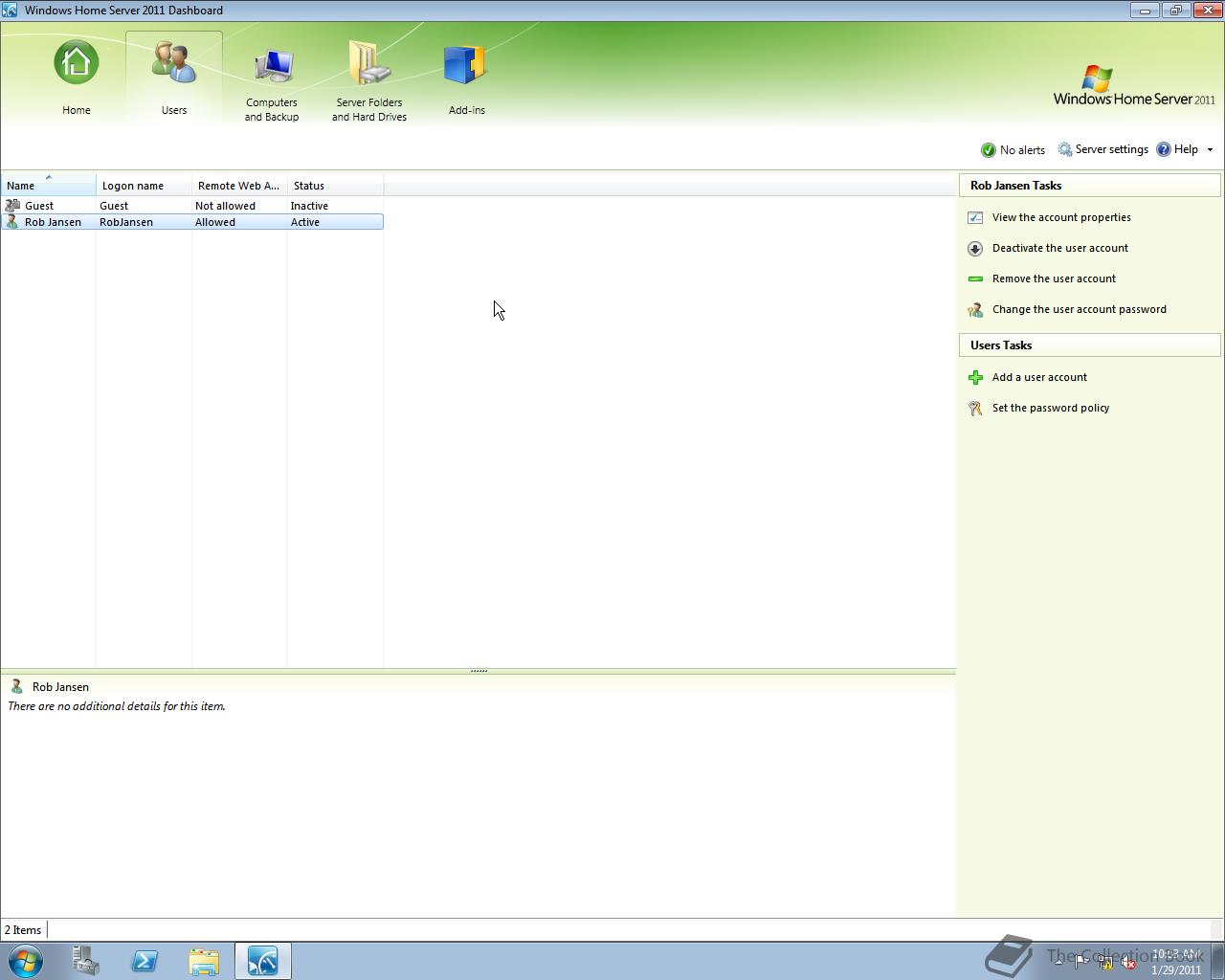Click Rob Jansen icon in details pane
The width and height of the screenshot is (1225, 980).
16,686
